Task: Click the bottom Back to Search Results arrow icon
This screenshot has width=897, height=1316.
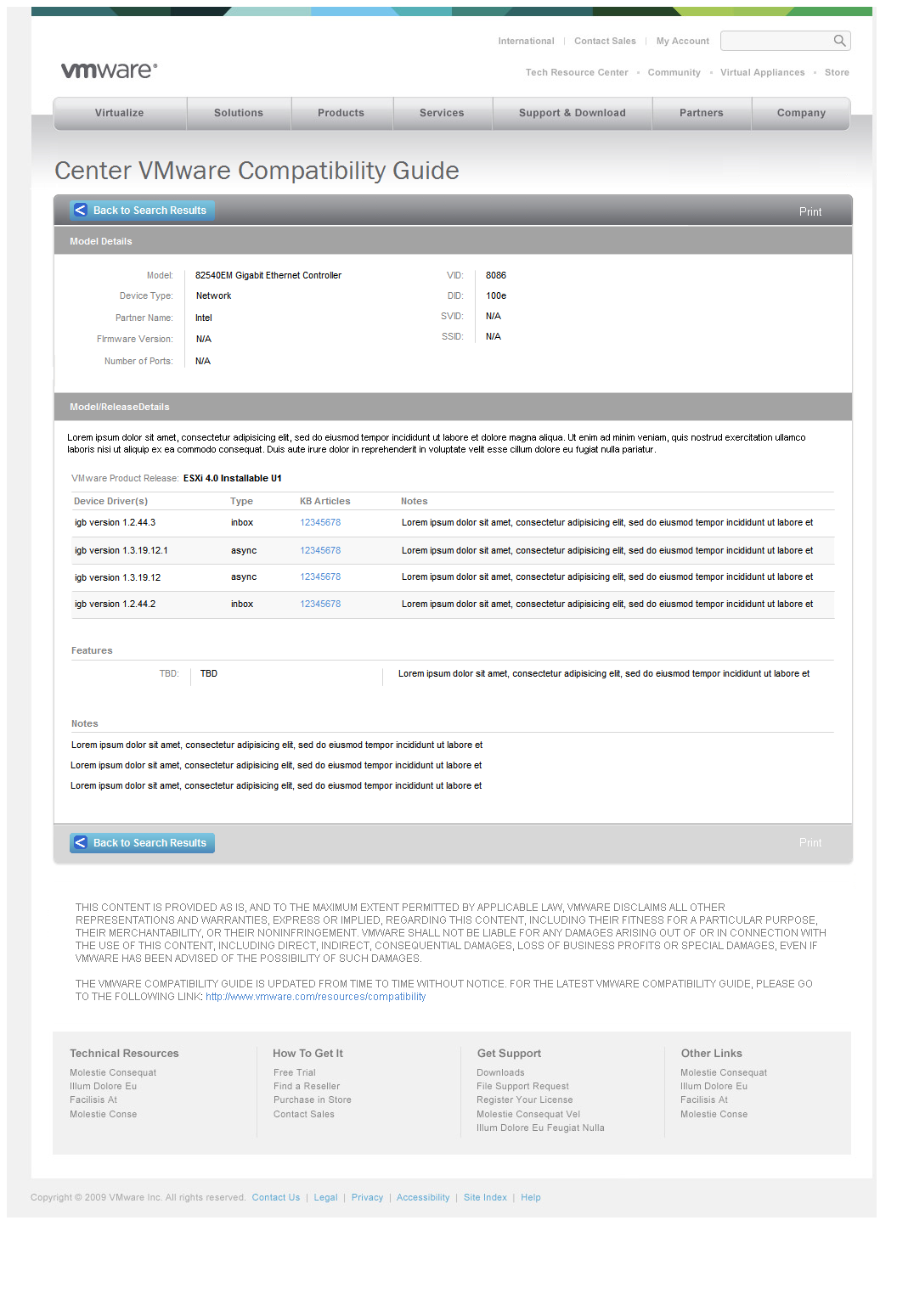Action: pyautogui.click(x=81, y=843)
